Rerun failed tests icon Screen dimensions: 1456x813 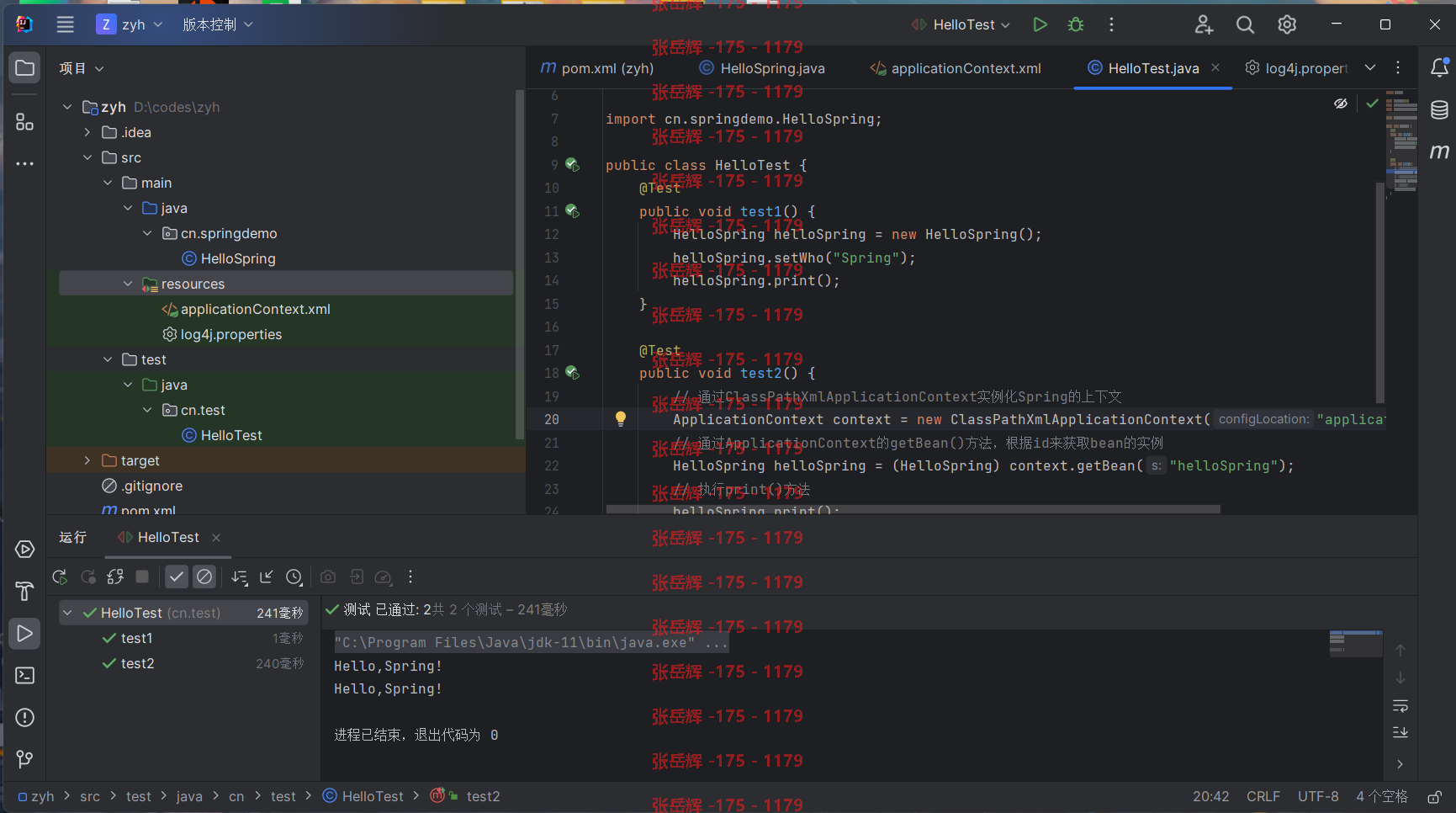coord(87,577)
